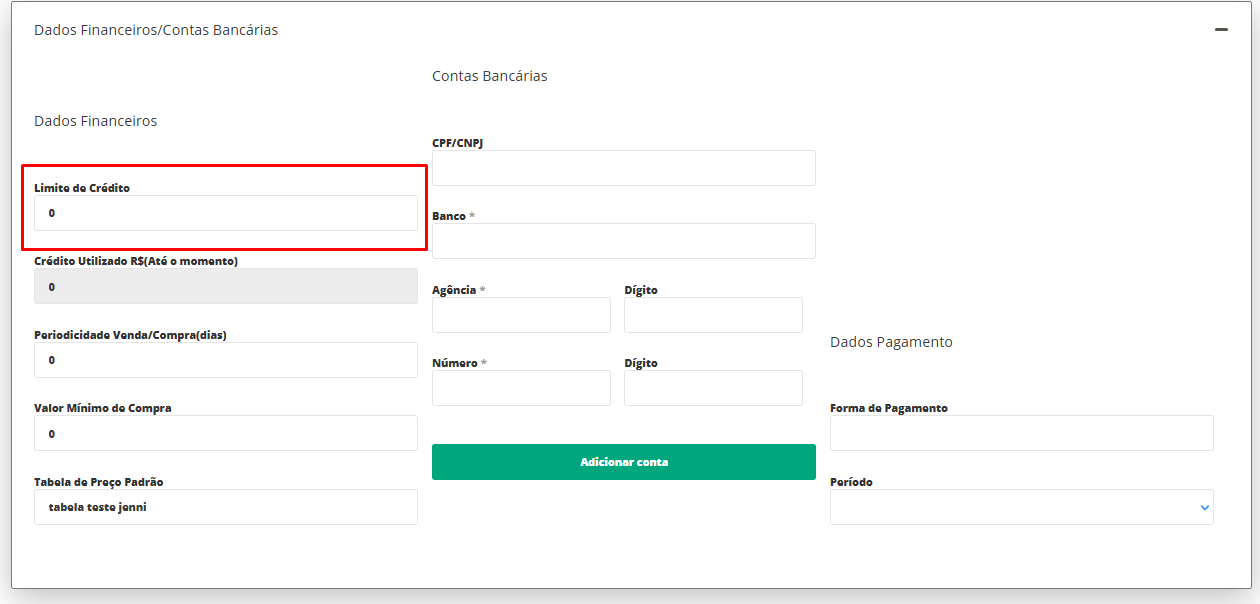Open the Forma de Pagamento field

(x=1021, y=433)
